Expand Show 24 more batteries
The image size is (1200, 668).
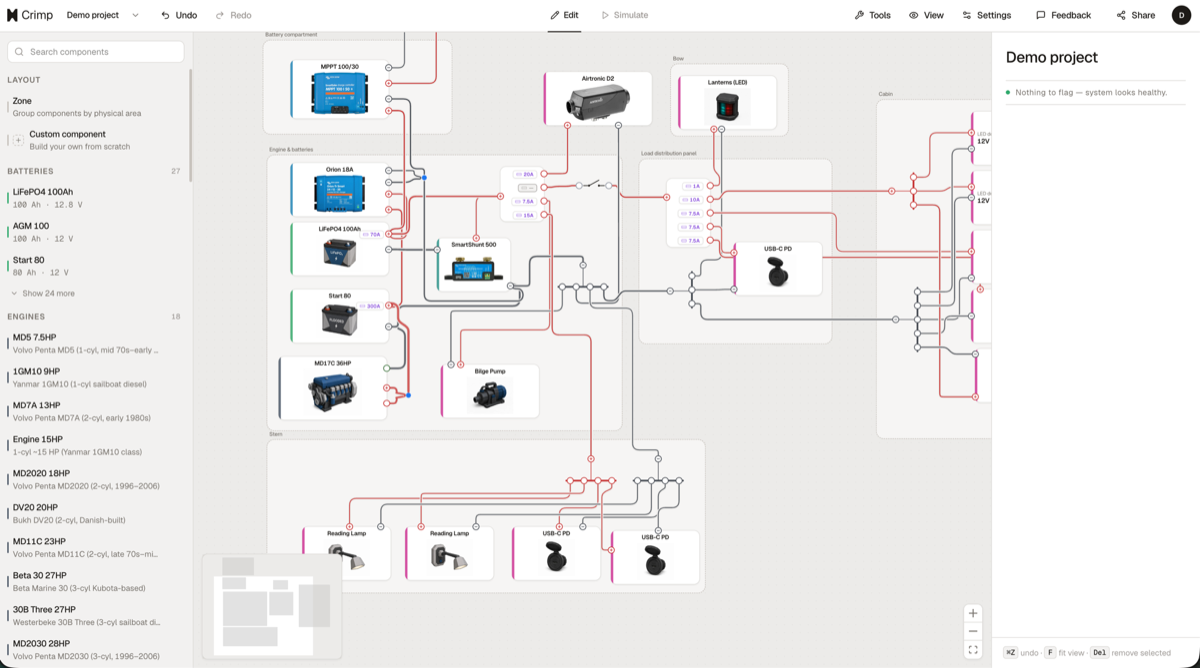pyautogui.click(x=43, y=293)
